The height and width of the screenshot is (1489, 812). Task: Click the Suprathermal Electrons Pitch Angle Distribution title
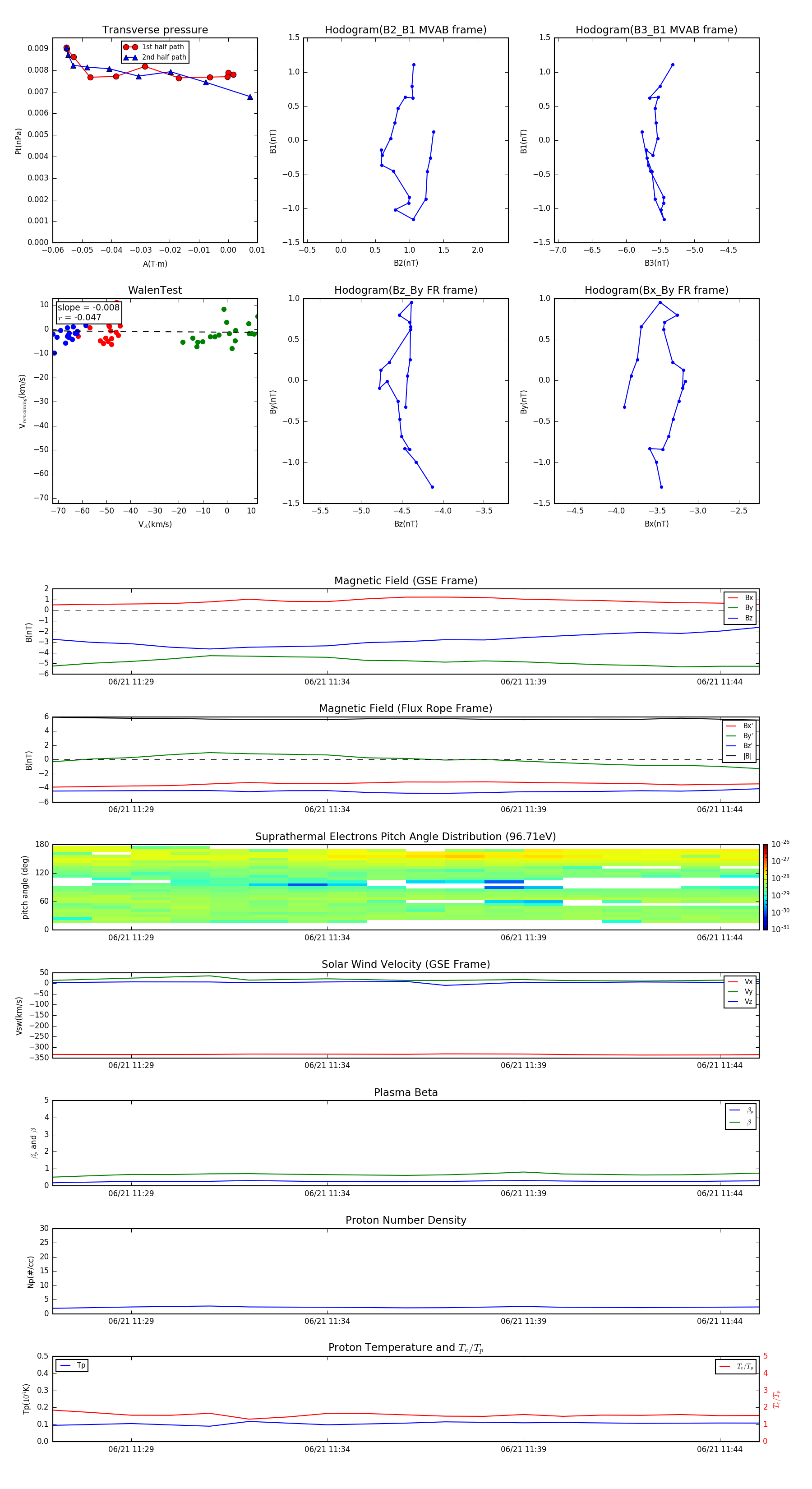pyautogui.click(x=406, y=837)
